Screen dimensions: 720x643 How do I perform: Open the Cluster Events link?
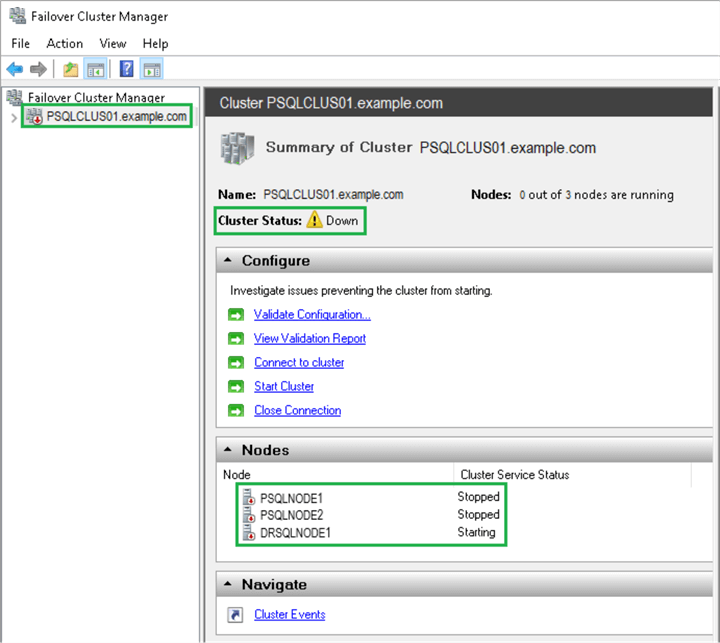tap(289, 615)
